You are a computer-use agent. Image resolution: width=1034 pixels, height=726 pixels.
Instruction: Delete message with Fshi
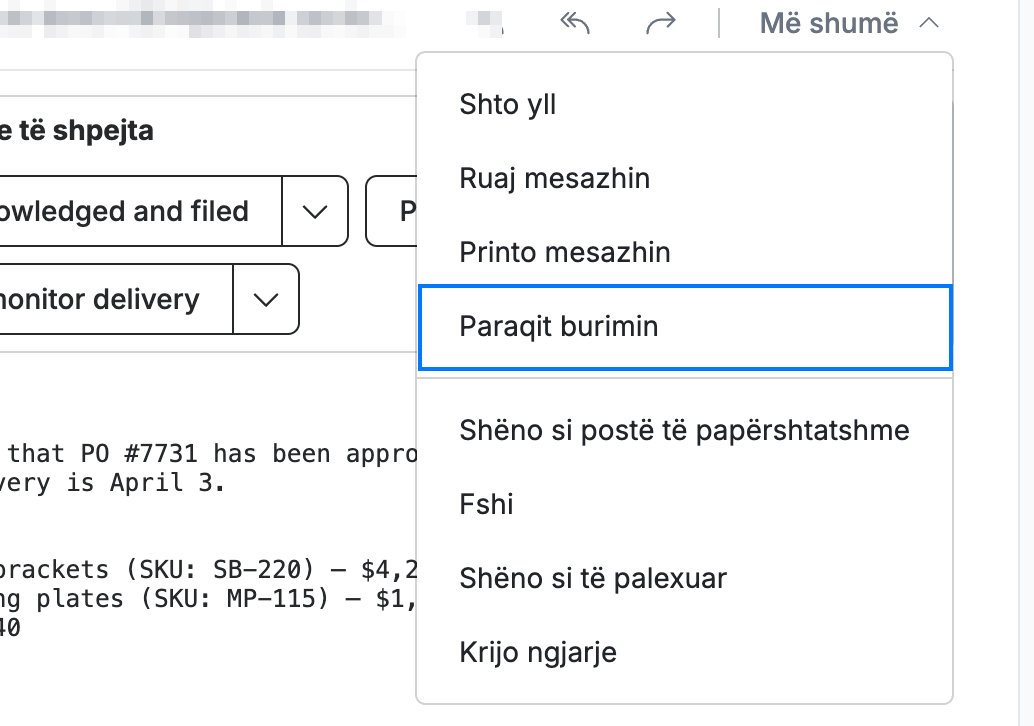[684, 504]
